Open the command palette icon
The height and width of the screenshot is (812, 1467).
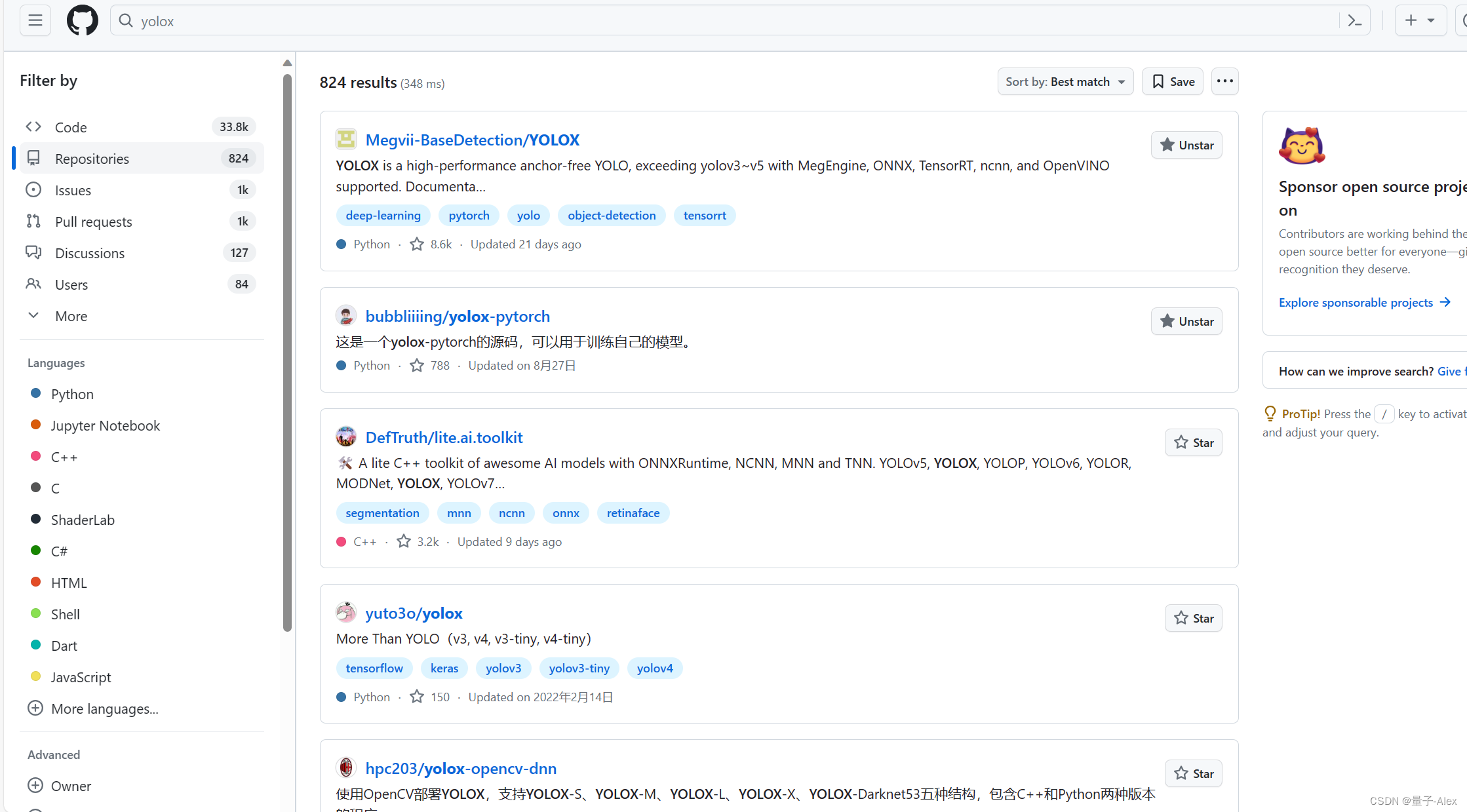pyautogui.click(x=1355, y=20)
